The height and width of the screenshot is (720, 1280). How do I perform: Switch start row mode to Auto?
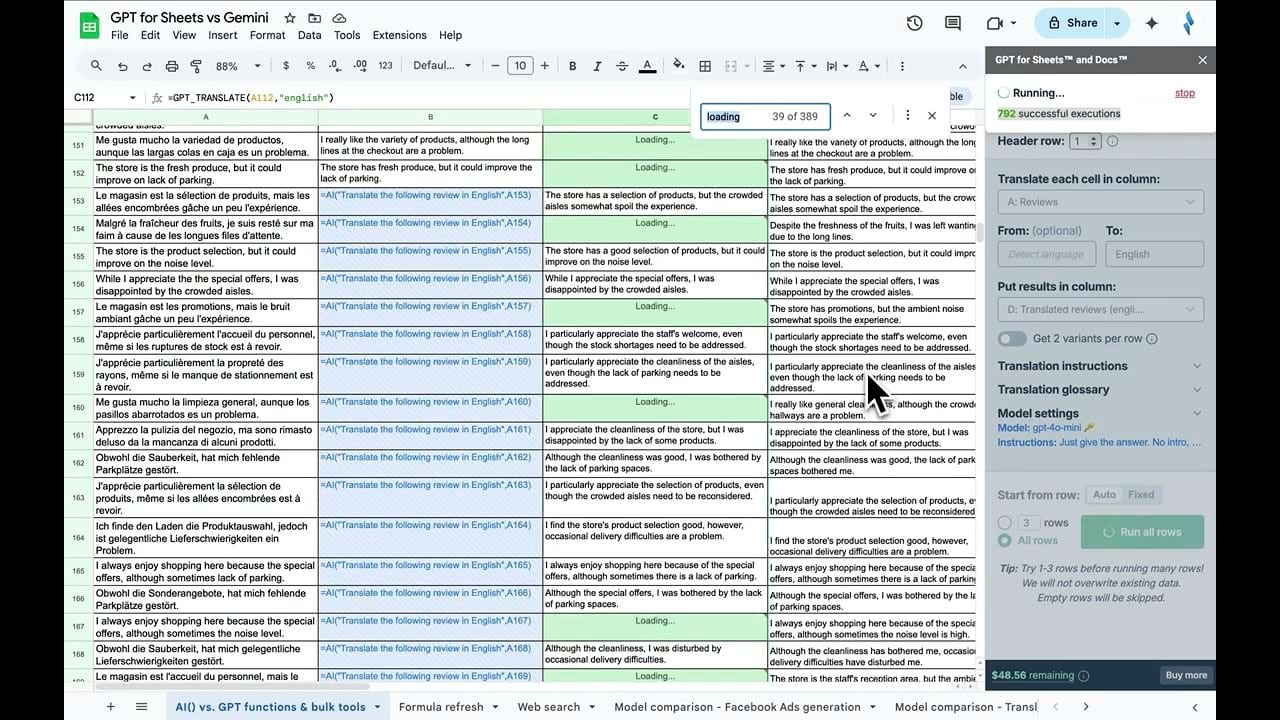pyautogui.click(x=1104, y=495)
